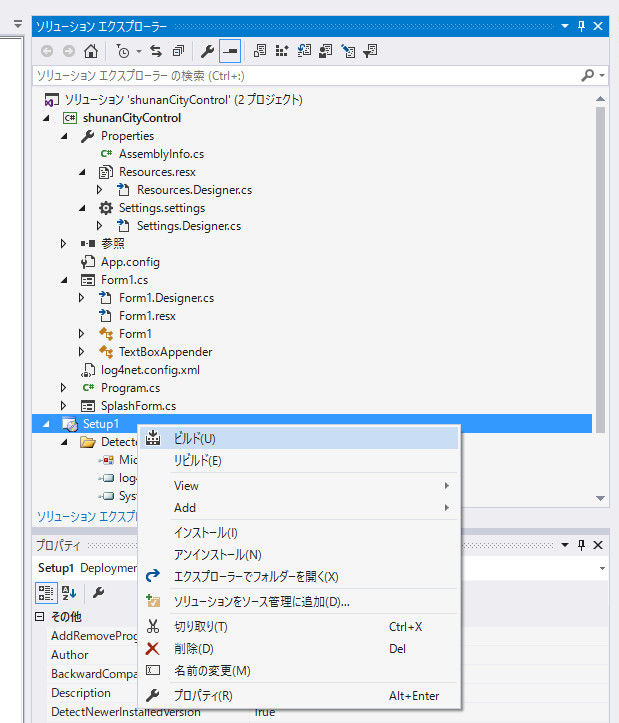
Task: Open Properties wrench icon in toolbar
Action: coord(207,51)
